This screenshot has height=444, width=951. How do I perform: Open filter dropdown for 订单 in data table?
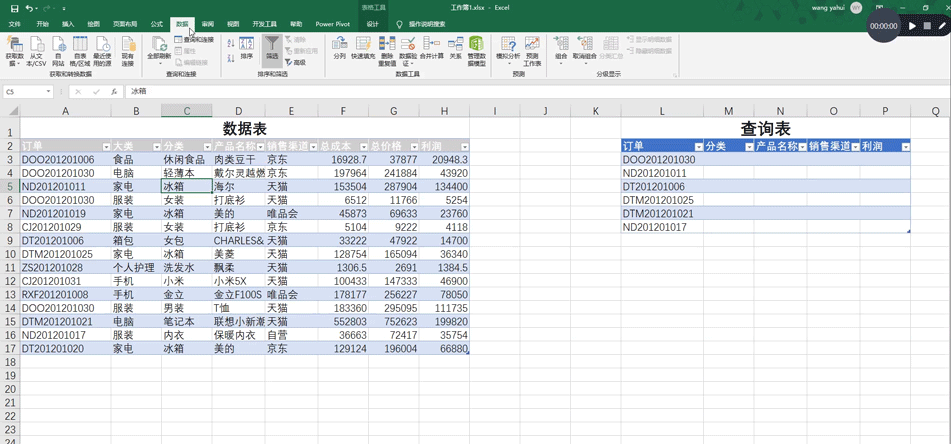coord(106,147)
